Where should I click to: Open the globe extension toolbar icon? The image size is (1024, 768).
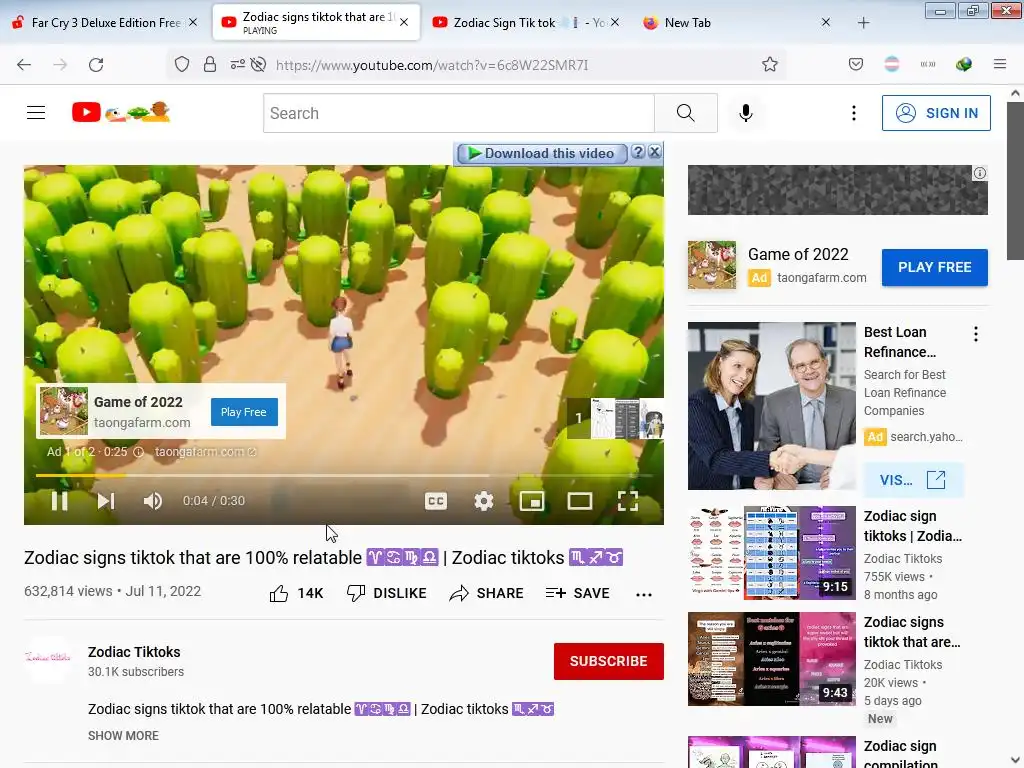tap(963, 64)
